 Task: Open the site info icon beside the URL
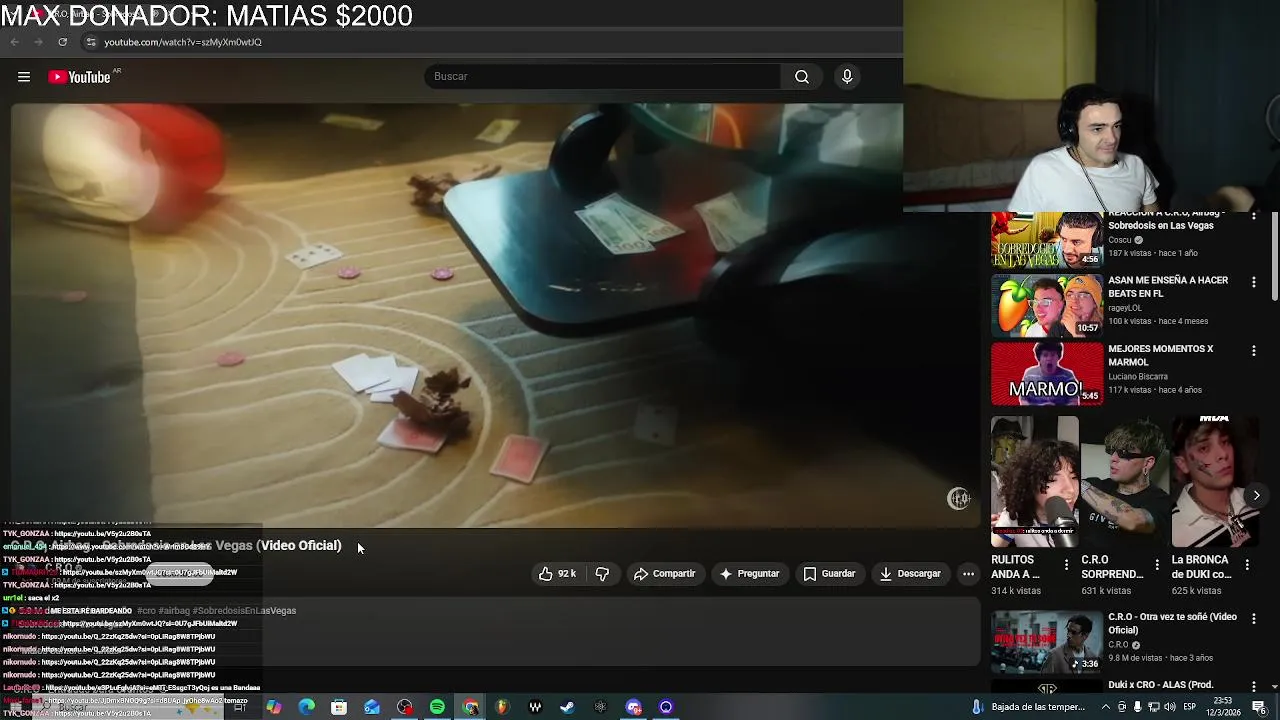point(91,42)
